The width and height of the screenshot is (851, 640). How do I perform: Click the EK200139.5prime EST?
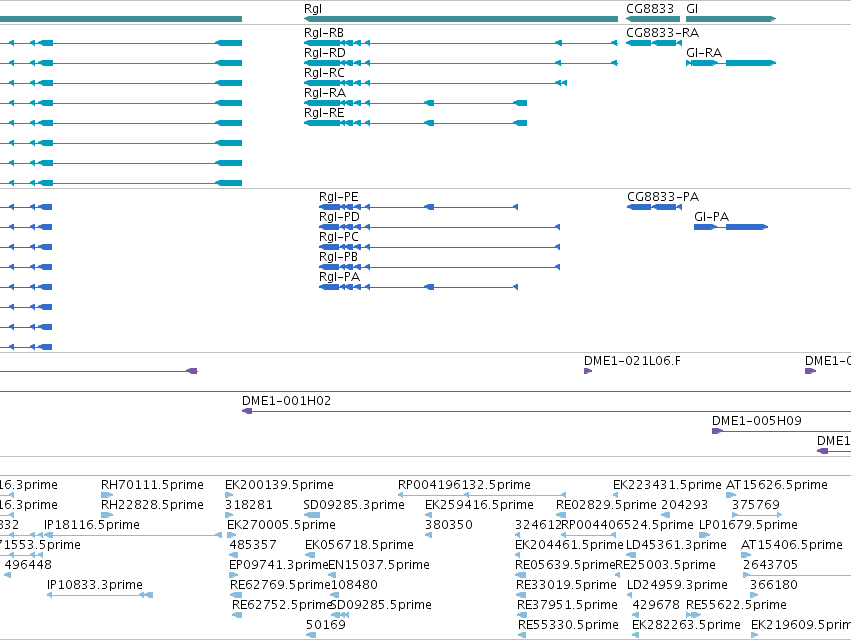tap(229, 495)
